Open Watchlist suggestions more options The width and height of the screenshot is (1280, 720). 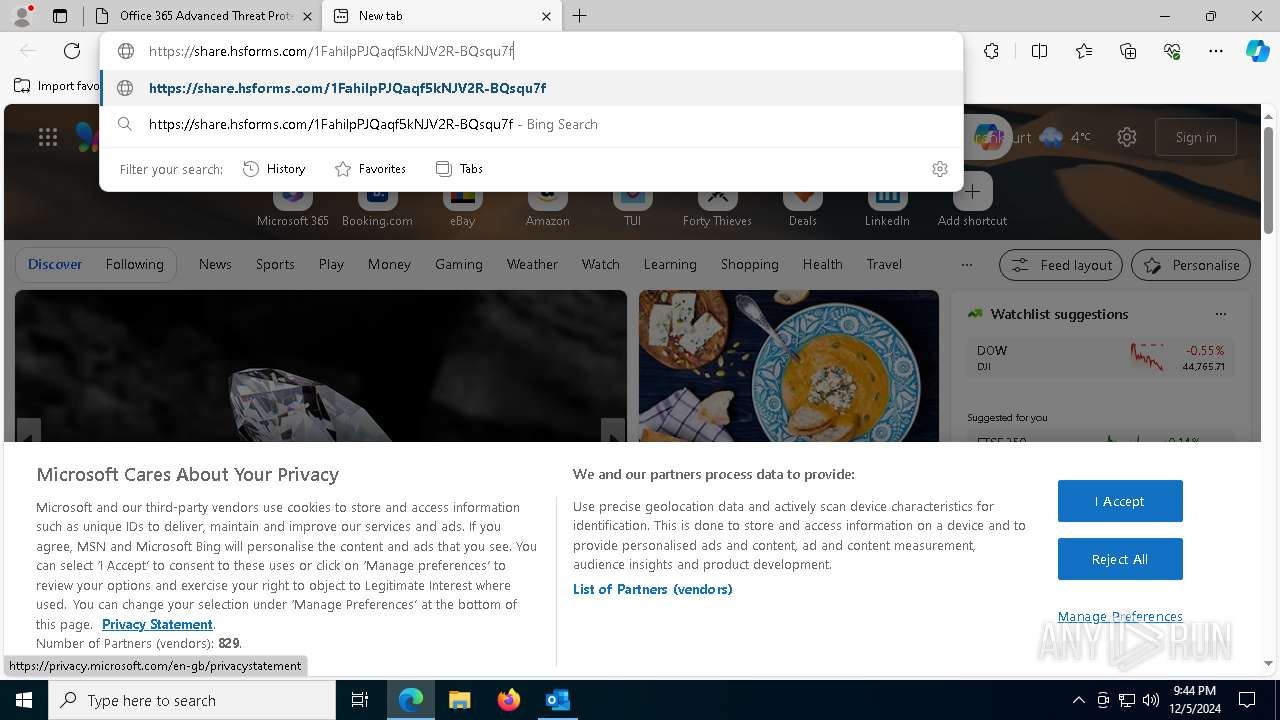coord(1220,314)
